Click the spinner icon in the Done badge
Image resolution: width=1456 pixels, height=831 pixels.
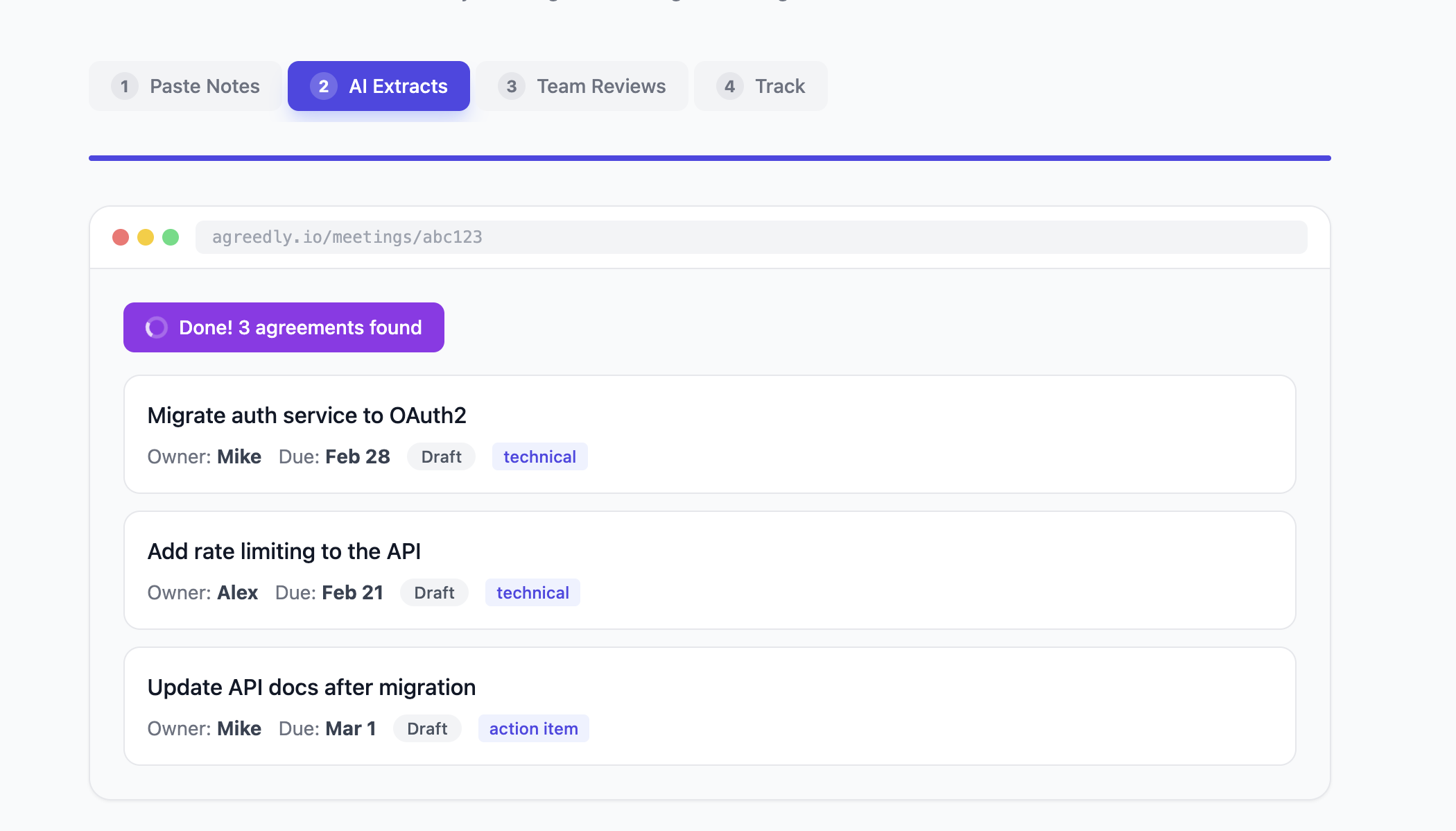155,327
